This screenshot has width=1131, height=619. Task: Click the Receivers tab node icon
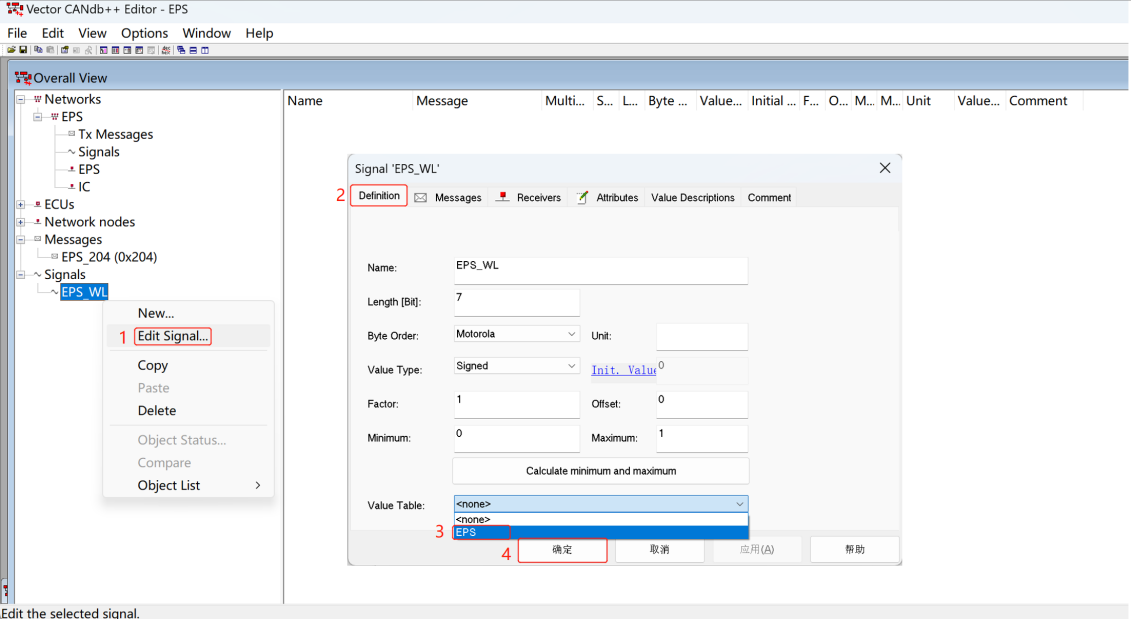[503, 197]
